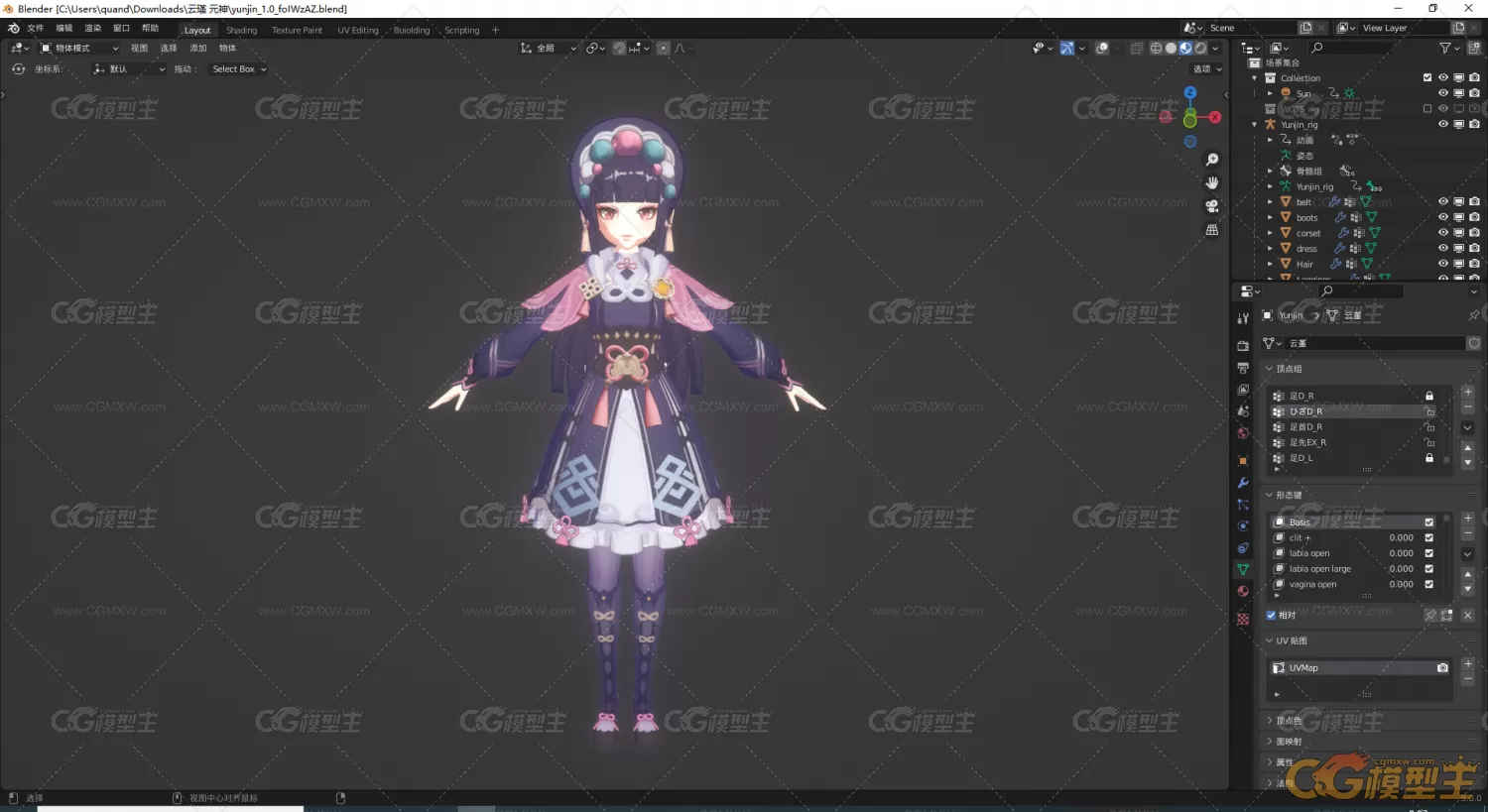Viewport: 1488px width, 812px height.
Task: Open 全局 transform orientation dropdown
Action: (549, 48)
